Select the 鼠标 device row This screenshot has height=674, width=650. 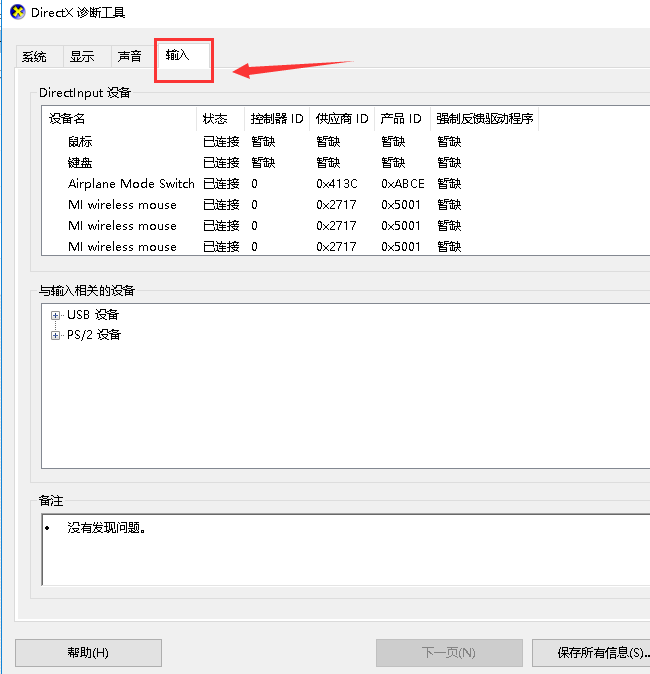(x=80, y=142)
